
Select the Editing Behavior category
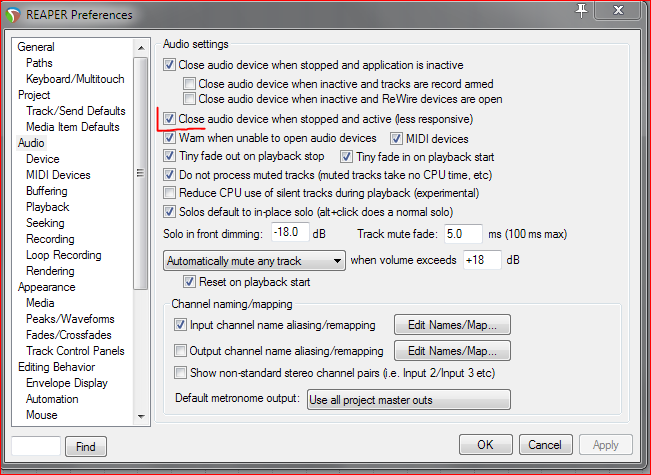(56, 367)
